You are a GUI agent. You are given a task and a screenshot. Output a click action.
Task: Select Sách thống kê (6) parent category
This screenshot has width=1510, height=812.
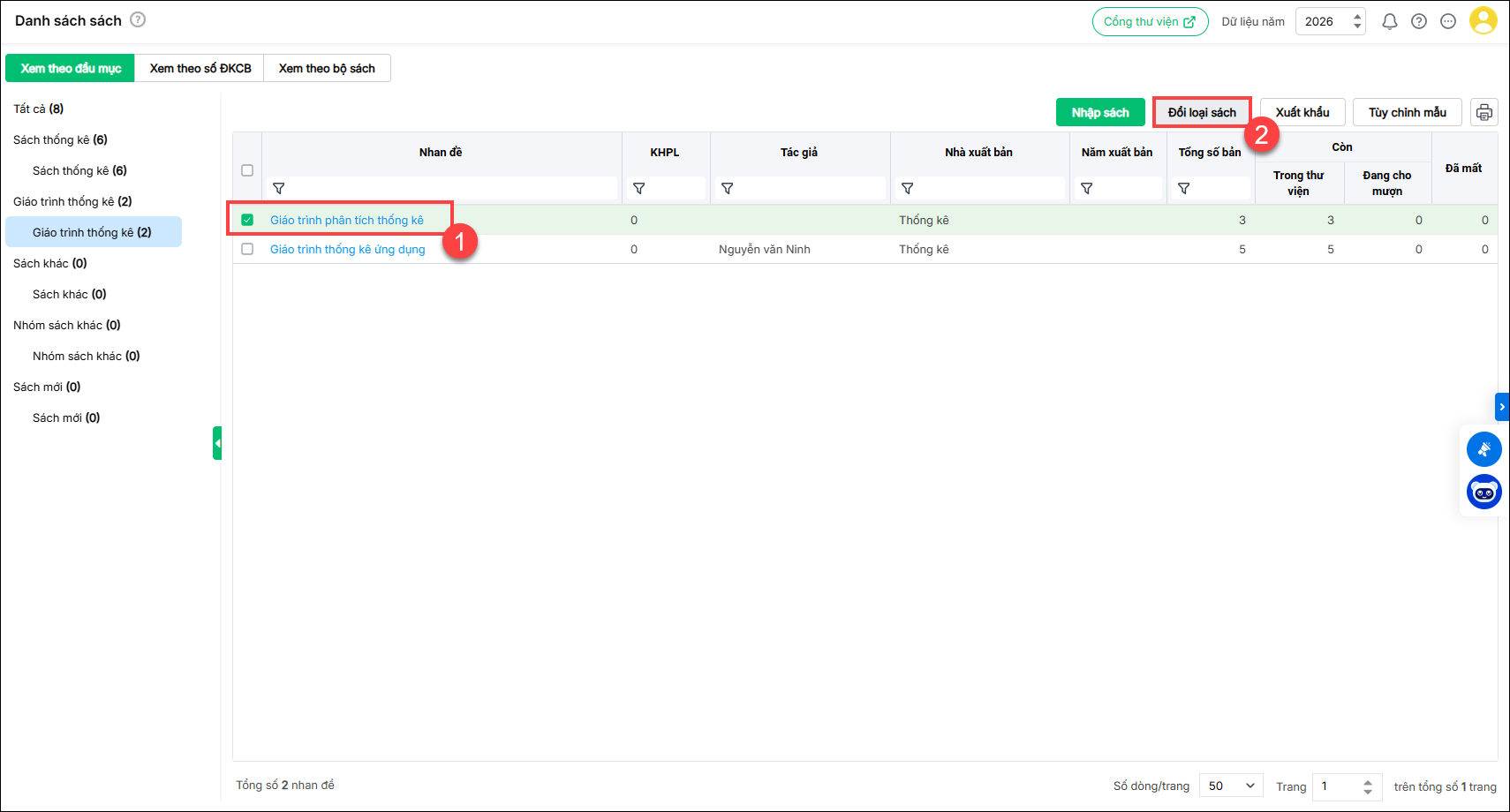60,139
